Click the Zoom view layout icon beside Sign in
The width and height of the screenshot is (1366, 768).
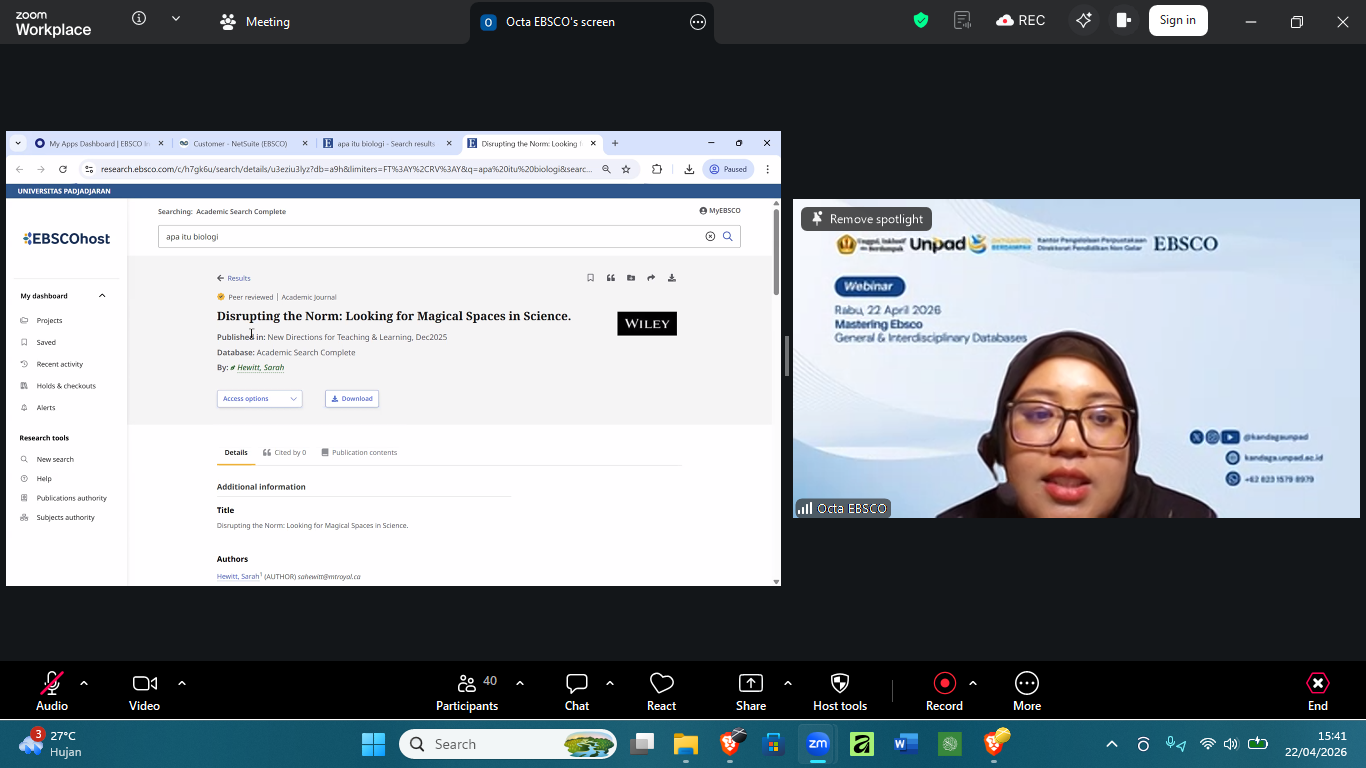click(1123, 20)
